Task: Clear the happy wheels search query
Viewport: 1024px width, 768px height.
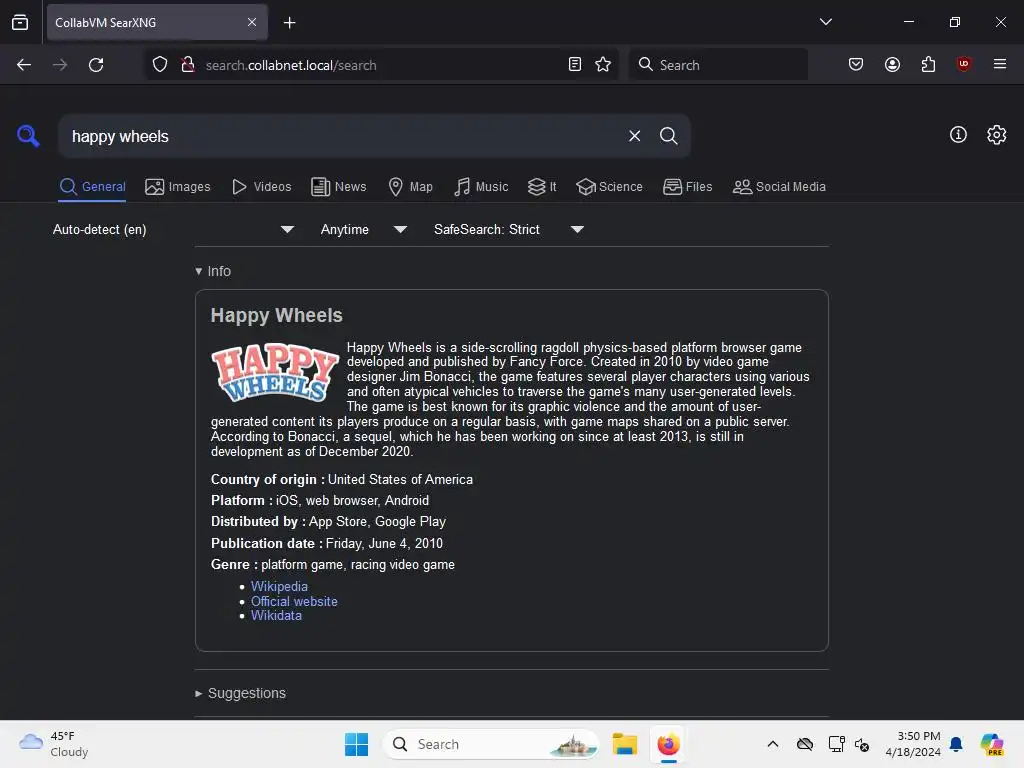Action: [634, 136]
